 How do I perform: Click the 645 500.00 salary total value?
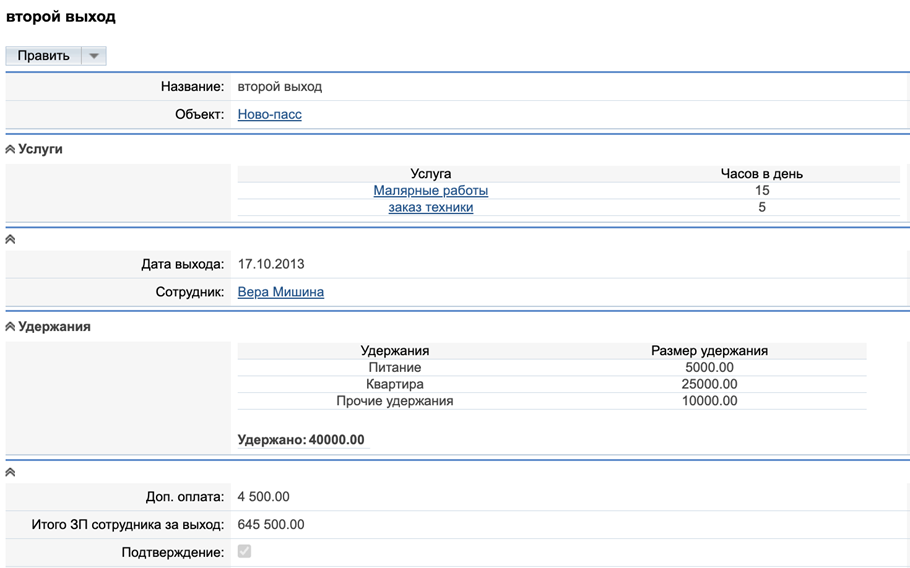pyautogui.click(x=271, y=525)
